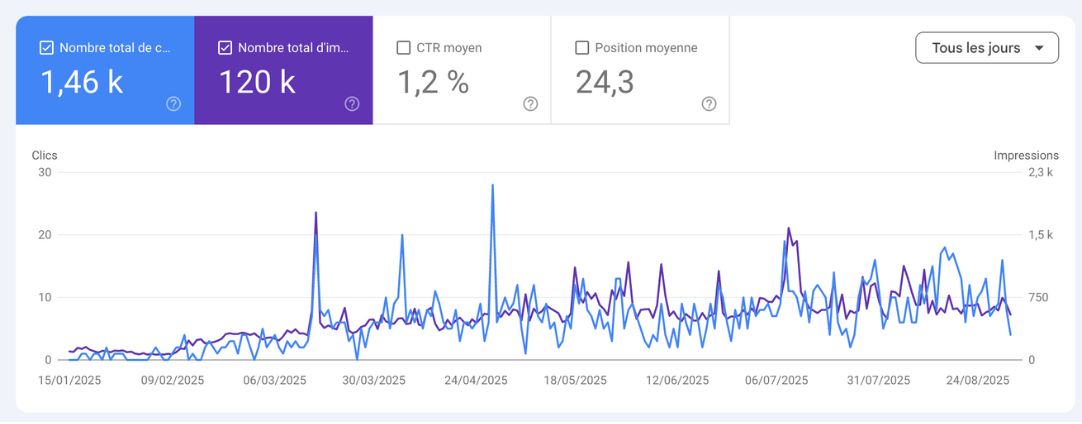Click the Position moyenne label text

[646, 48]
